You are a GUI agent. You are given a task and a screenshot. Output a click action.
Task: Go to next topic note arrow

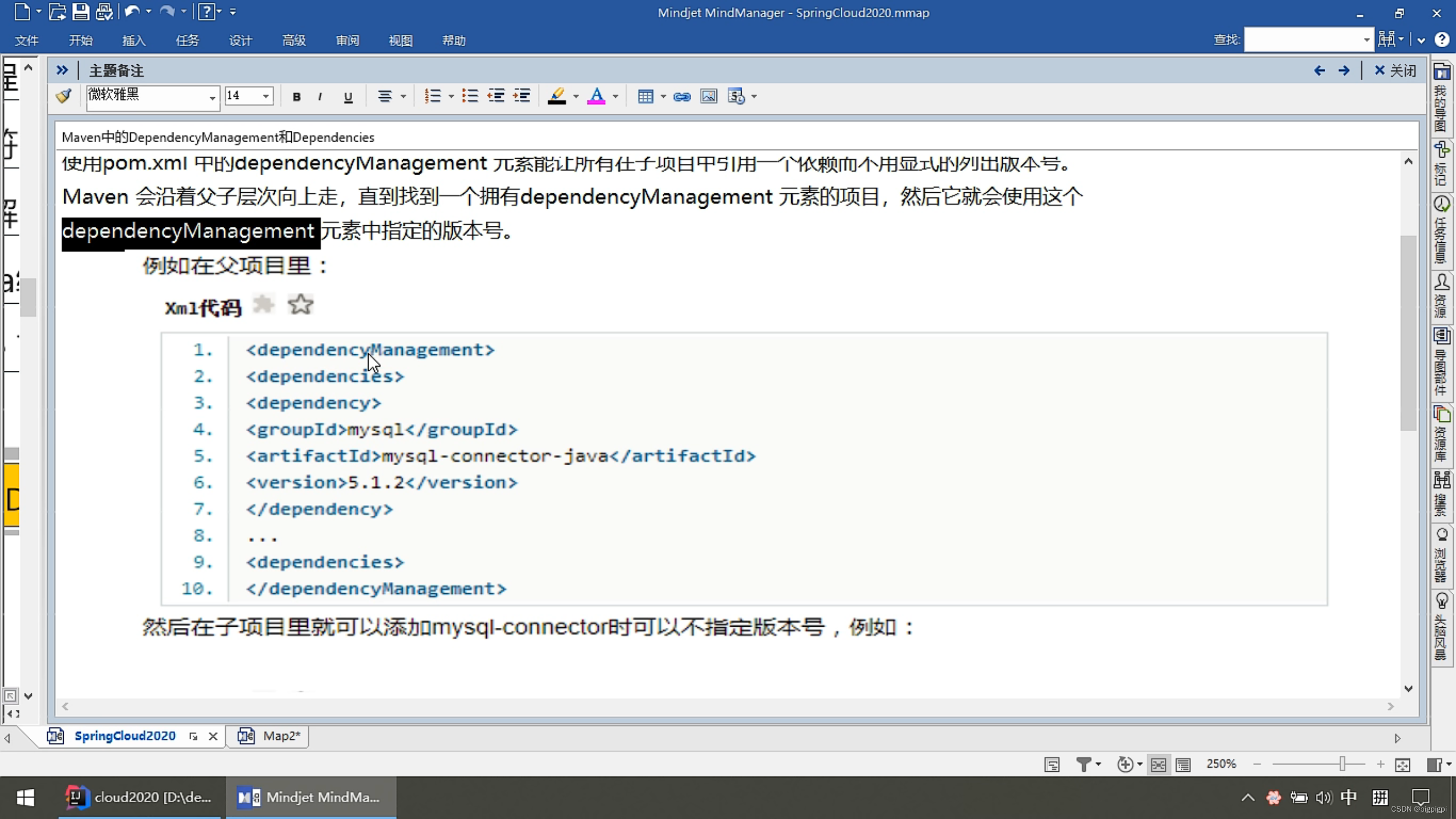click(1344, 71)
